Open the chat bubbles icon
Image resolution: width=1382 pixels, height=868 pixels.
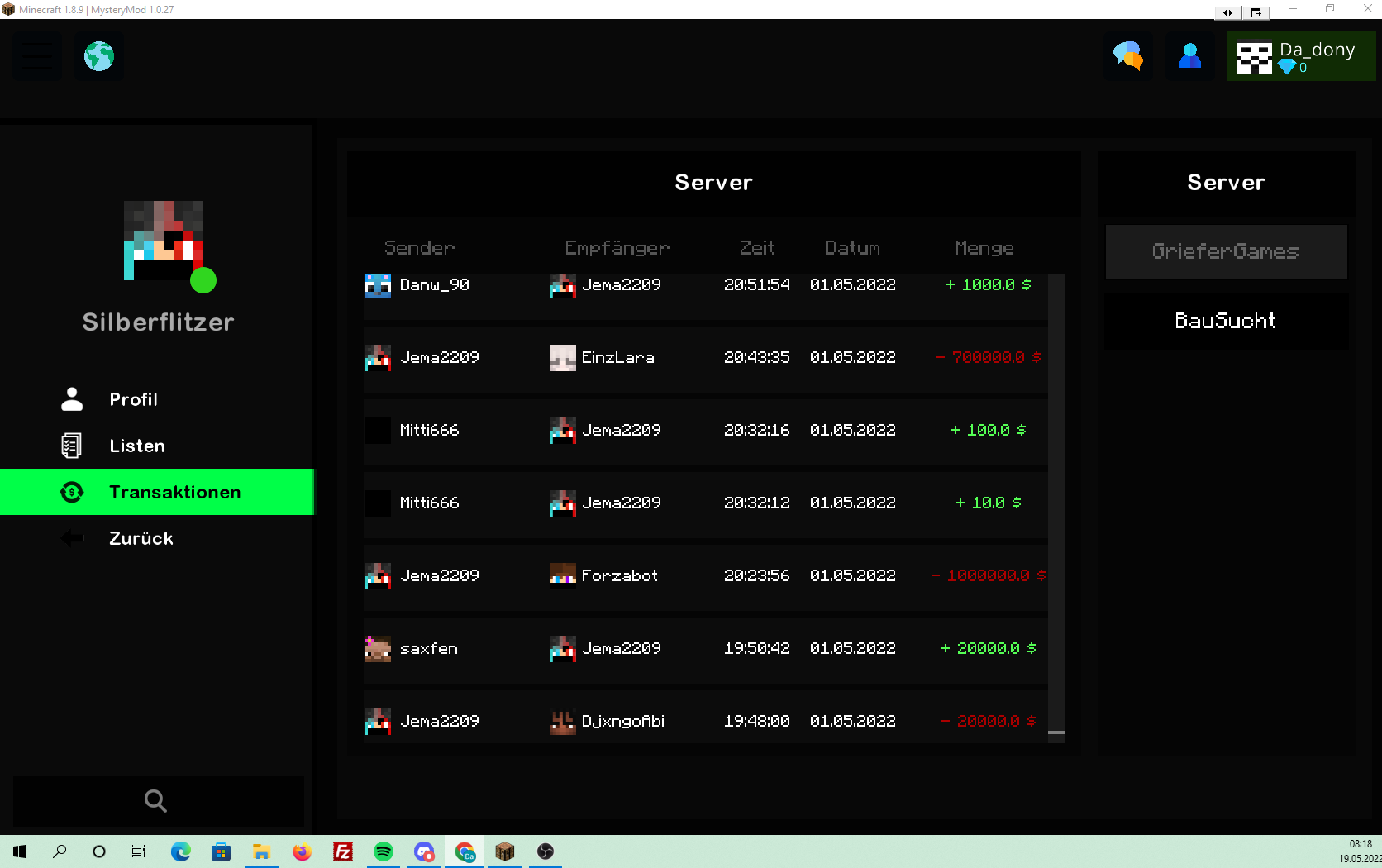1128,56
